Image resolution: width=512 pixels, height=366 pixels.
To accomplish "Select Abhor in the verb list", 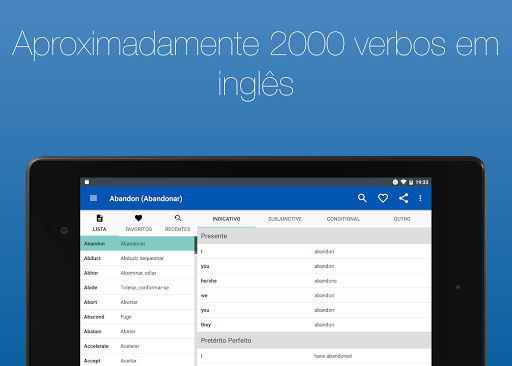I will 137,273.
